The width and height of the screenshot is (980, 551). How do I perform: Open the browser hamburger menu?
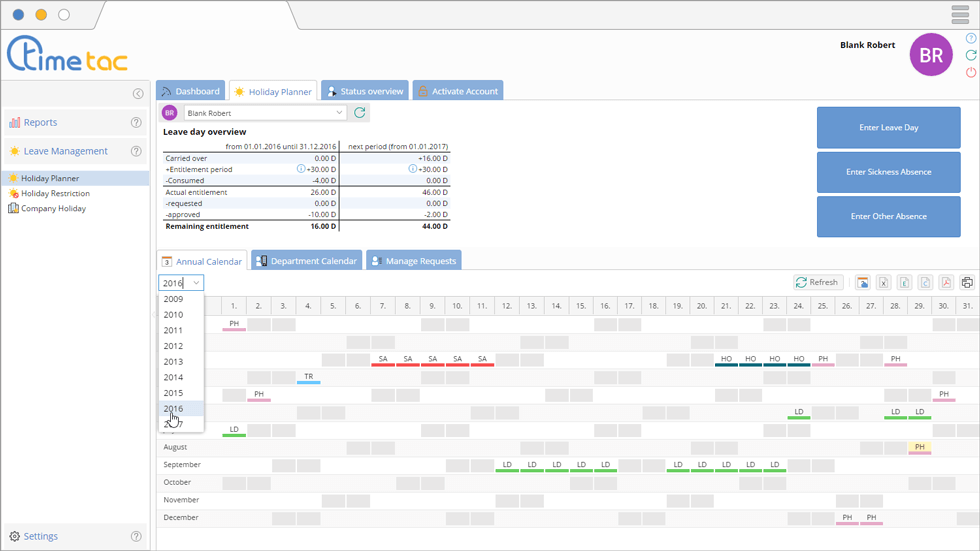[x=960, y=15]
